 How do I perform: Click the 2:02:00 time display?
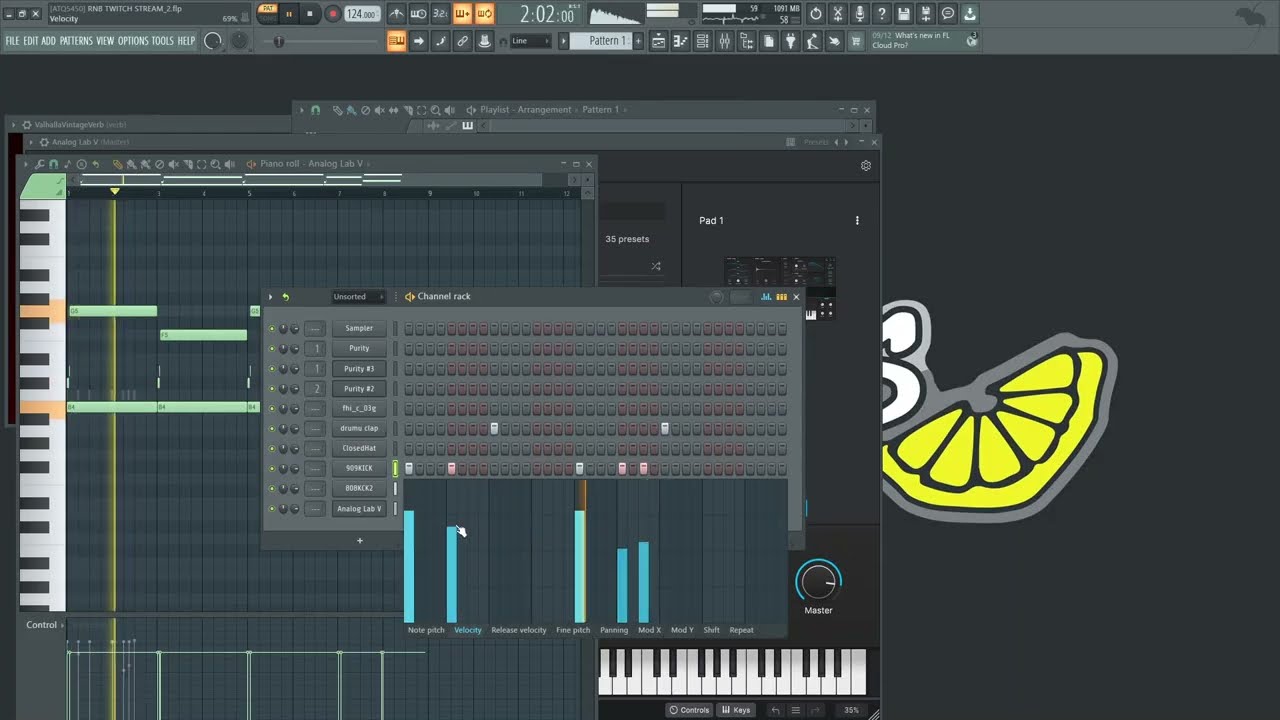[547, 14]
